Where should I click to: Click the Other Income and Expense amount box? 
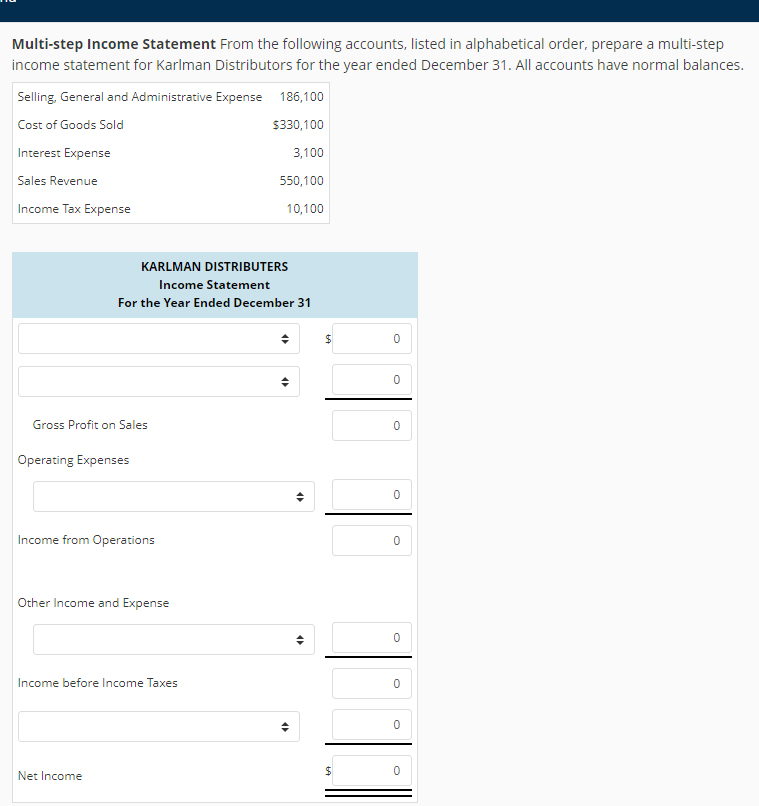click(371, 639)
